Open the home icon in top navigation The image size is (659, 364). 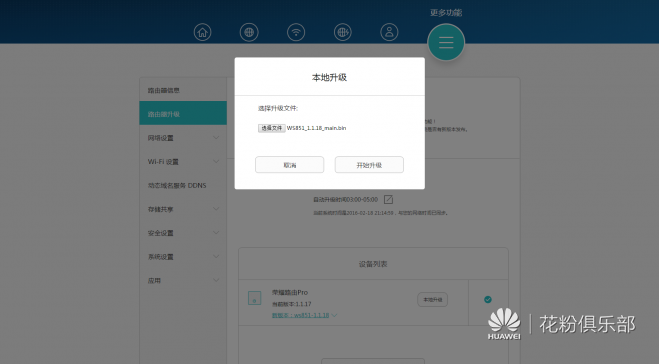point(203,32)
